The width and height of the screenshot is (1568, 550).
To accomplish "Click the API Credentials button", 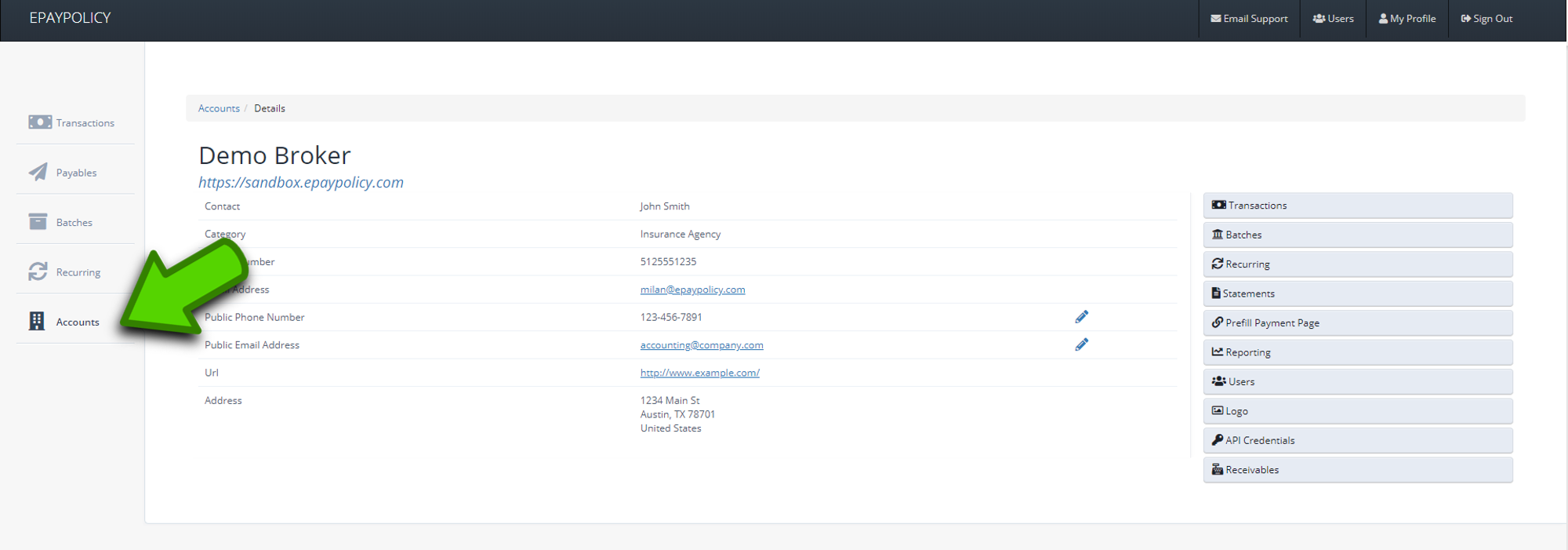I will pos(1358,440).
